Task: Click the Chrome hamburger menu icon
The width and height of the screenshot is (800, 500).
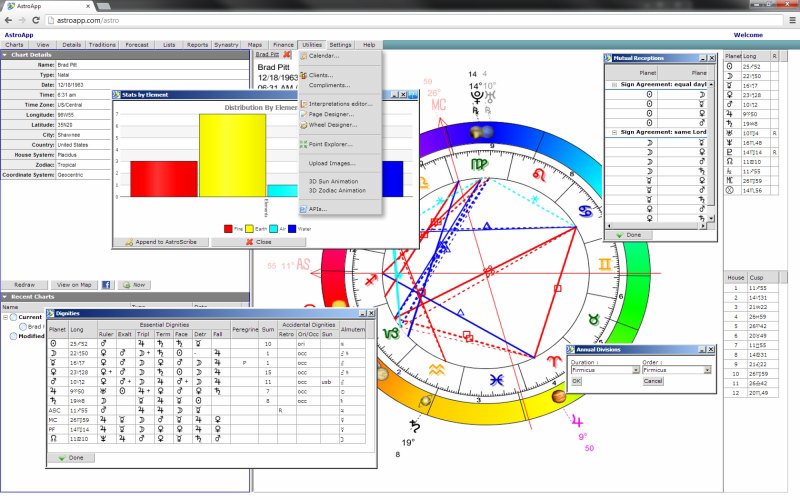Action: (790, 19)
